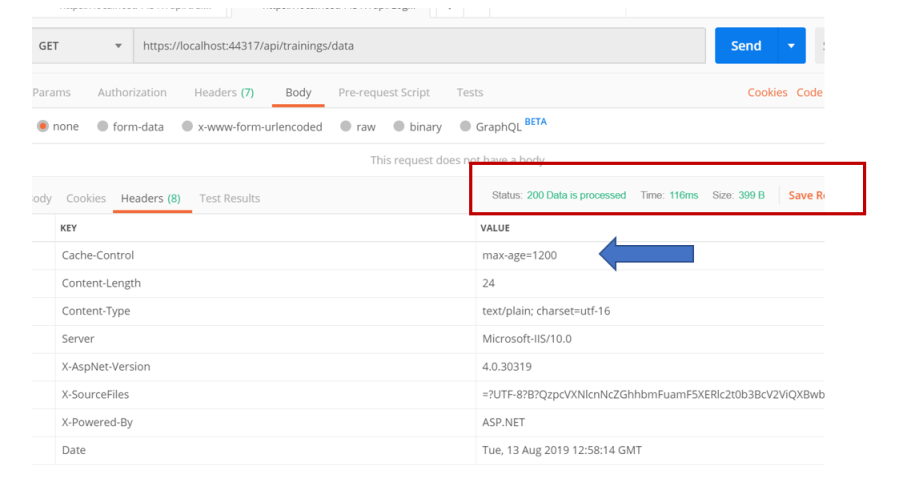Switch to the Params tab
This screenshot has width=899, height=498.
[x=51, y=93]
